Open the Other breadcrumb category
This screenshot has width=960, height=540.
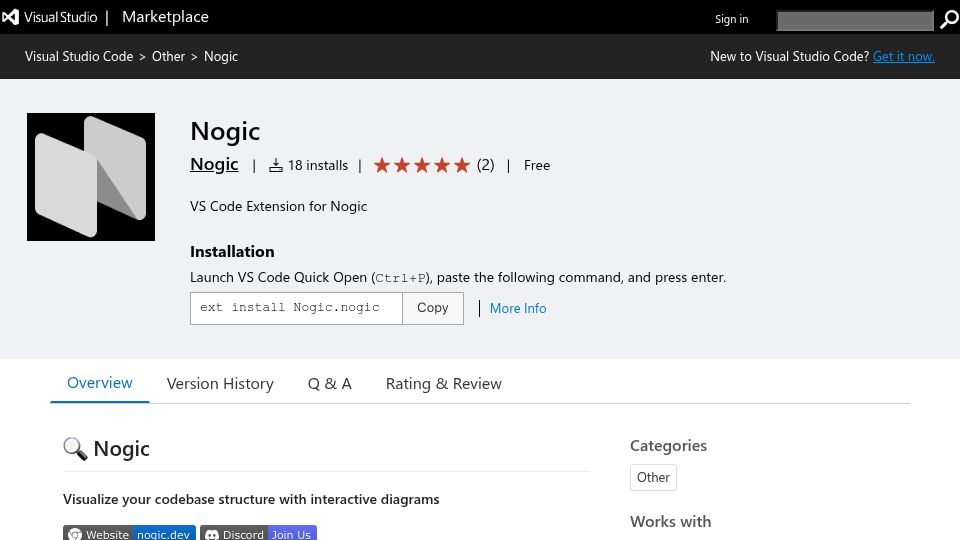(x=168, y=56)
